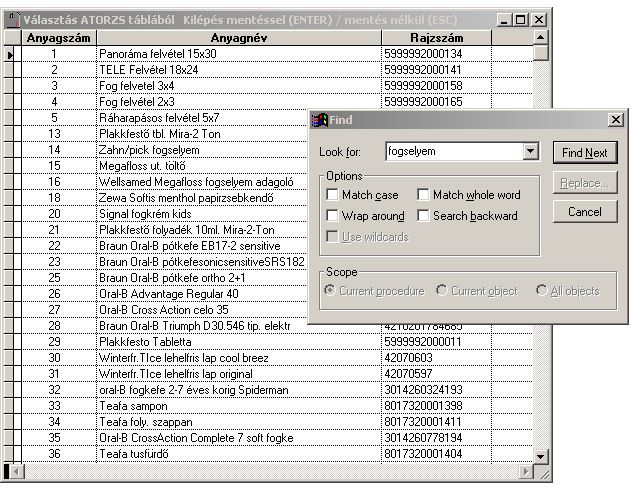The image size is (632, 487).
Task: Click the horizontal scroll left arrow
Action: click(x=17, y=471)
